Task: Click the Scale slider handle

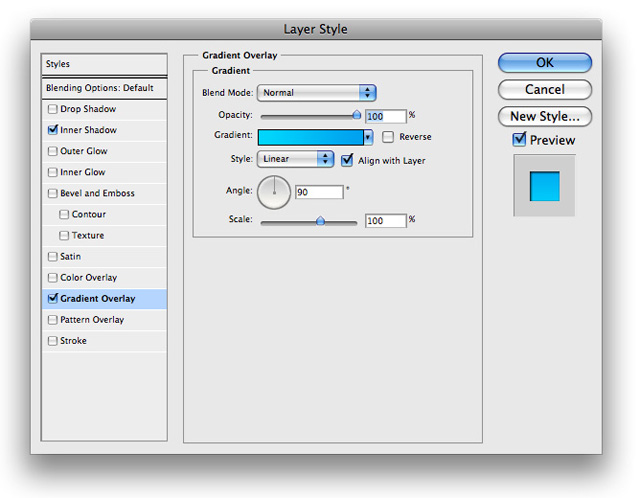Action: click(x=320, y=221)
